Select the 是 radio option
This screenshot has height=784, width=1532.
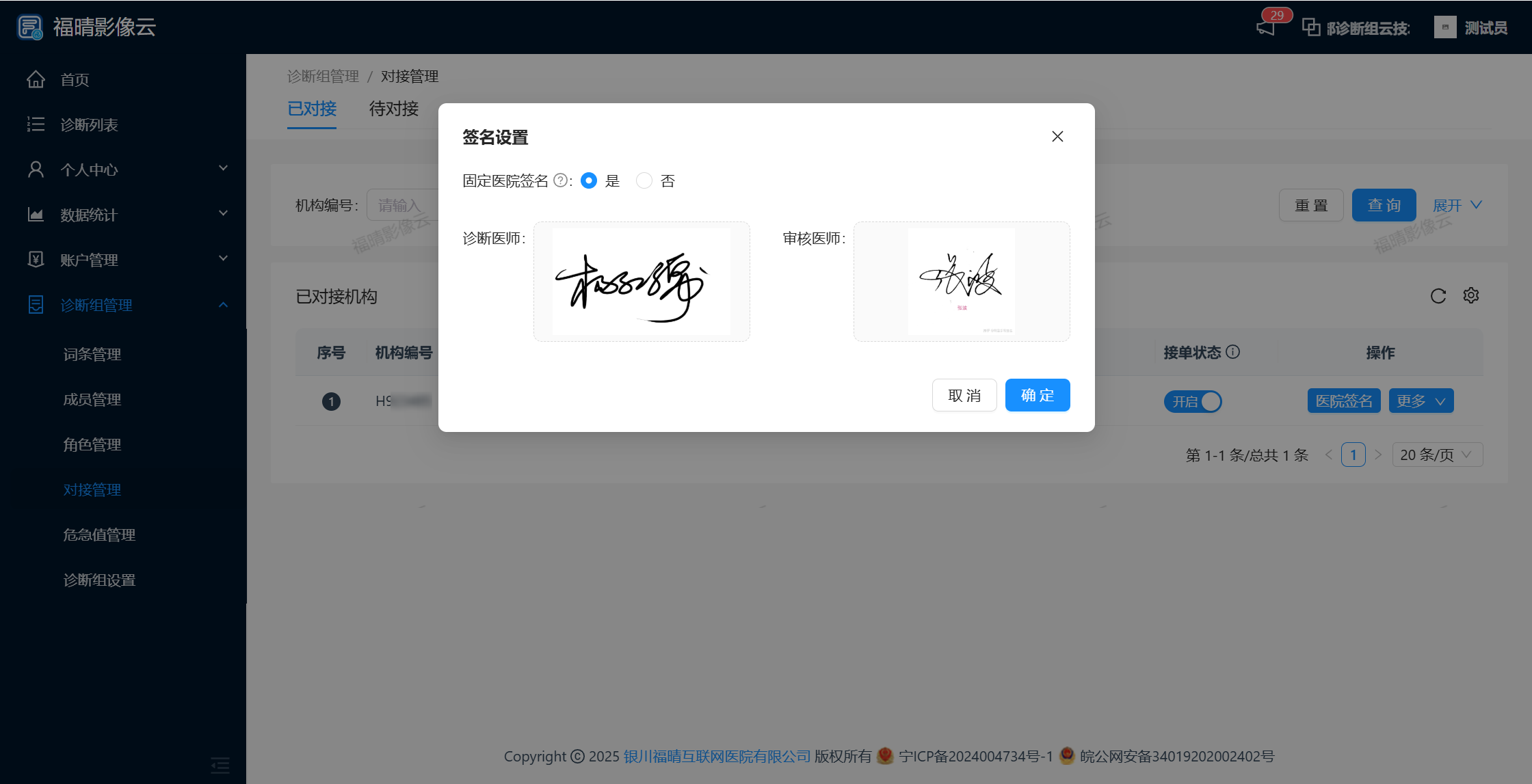[589, 180]
